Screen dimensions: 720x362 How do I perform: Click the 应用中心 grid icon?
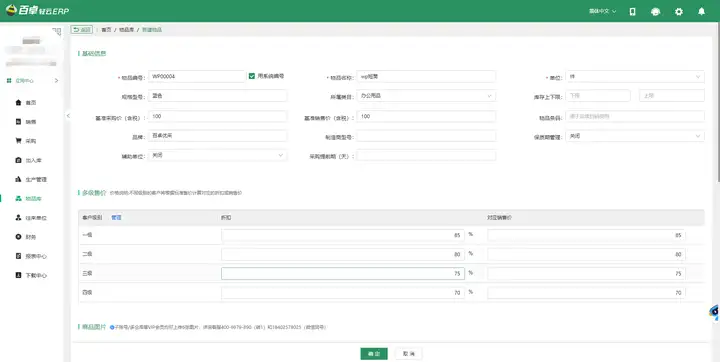(9, 80)
